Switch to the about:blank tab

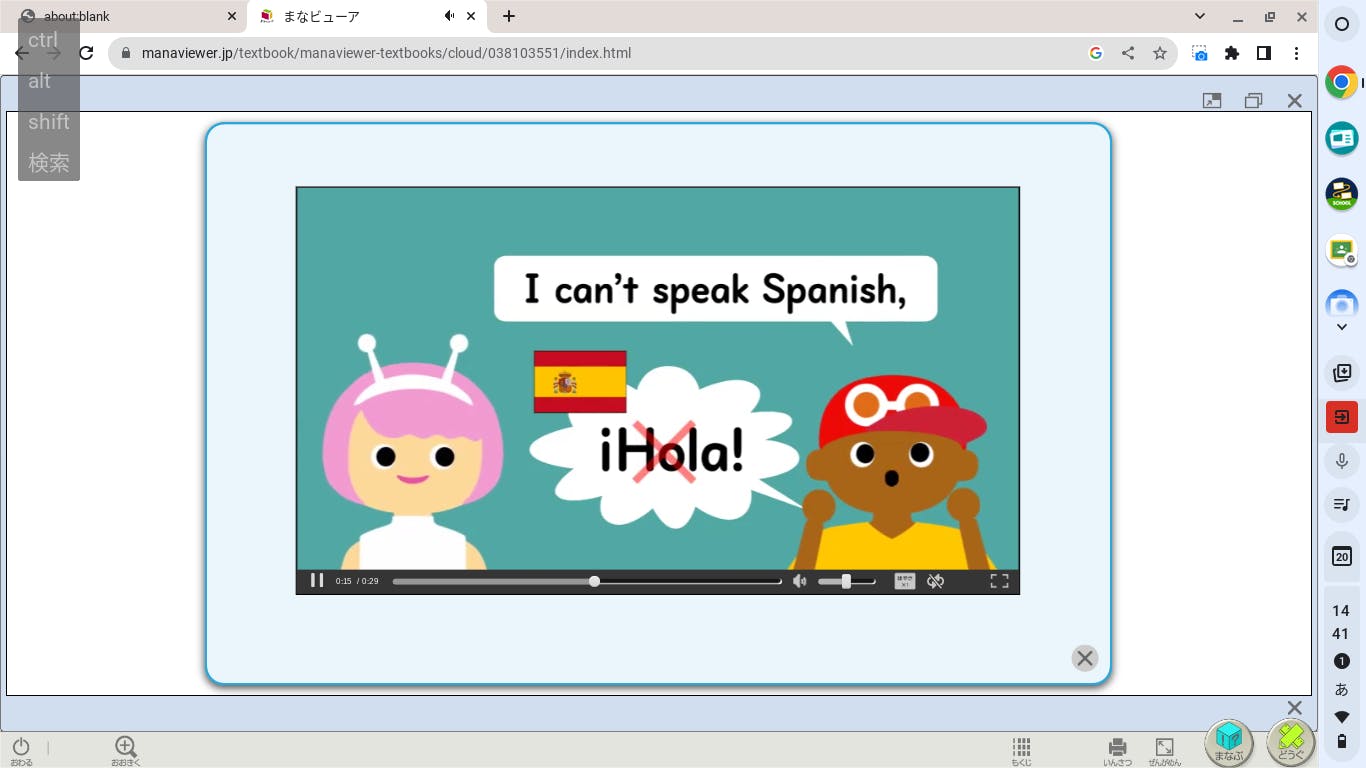point(120,16)
